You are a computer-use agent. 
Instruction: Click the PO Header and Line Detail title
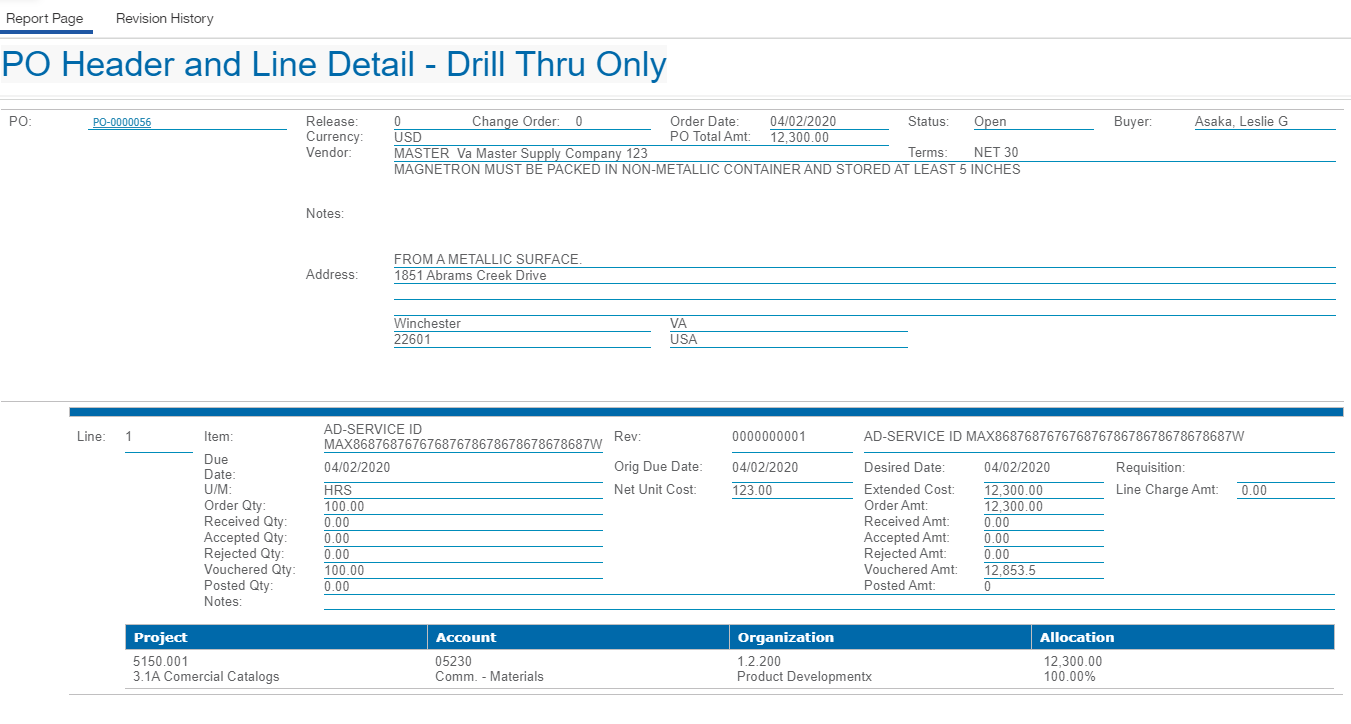tap(334, 65)
